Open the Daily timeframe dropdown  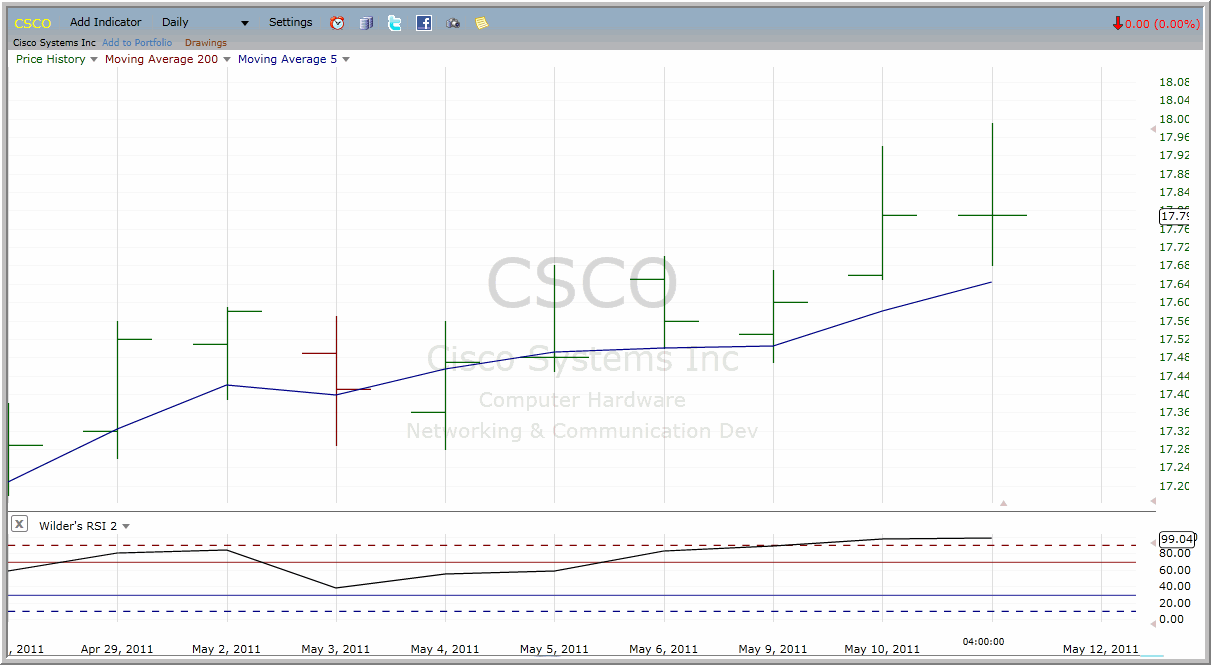coord(205,22)
